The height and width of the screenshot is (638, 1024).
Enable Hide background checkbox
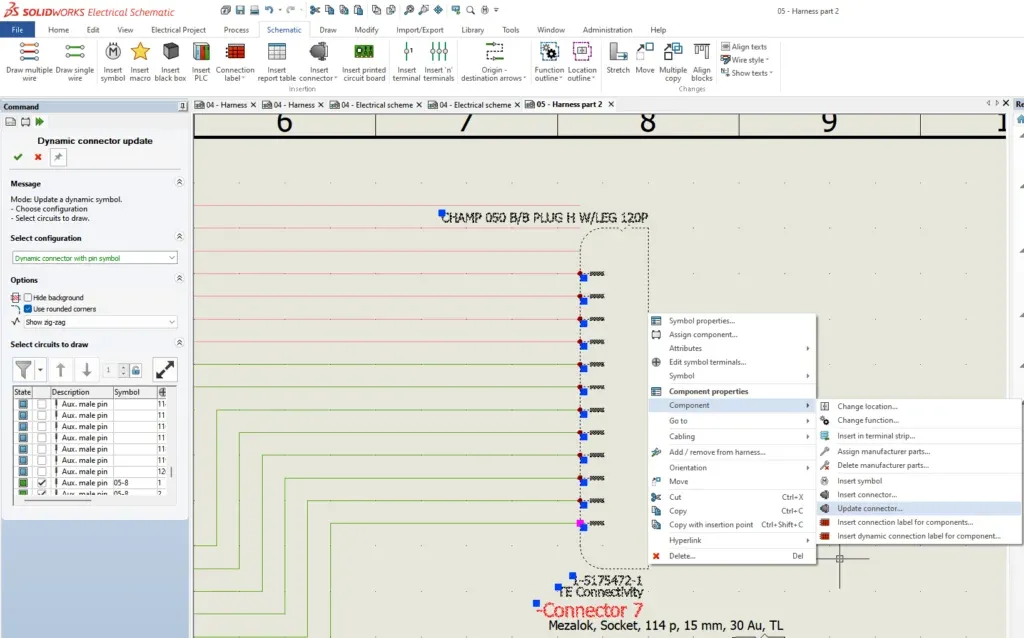coord(28,297)
